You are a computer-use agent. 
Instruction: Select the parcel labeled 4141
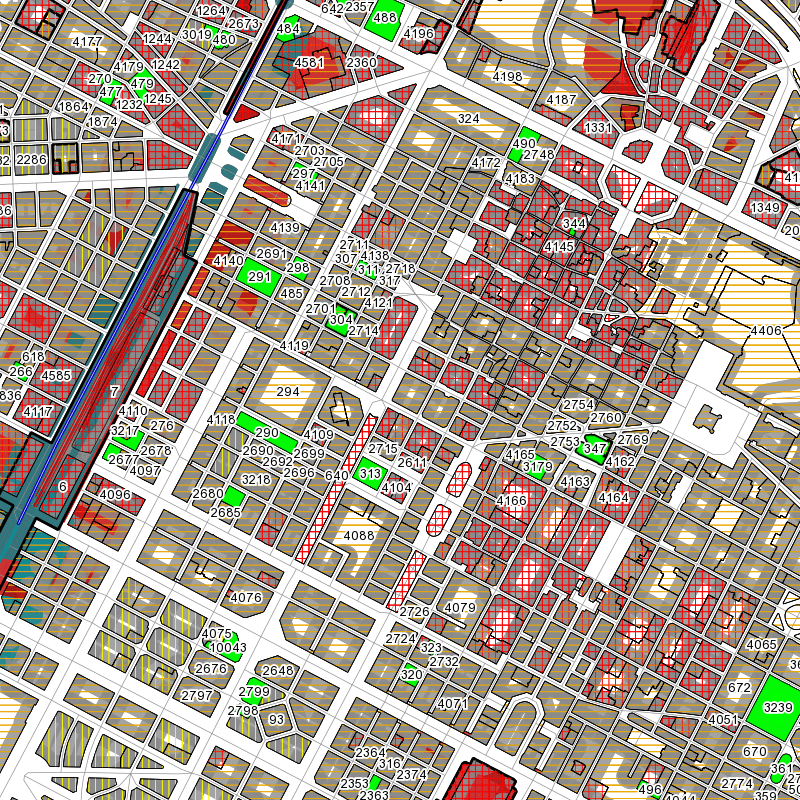pos(310,185)
